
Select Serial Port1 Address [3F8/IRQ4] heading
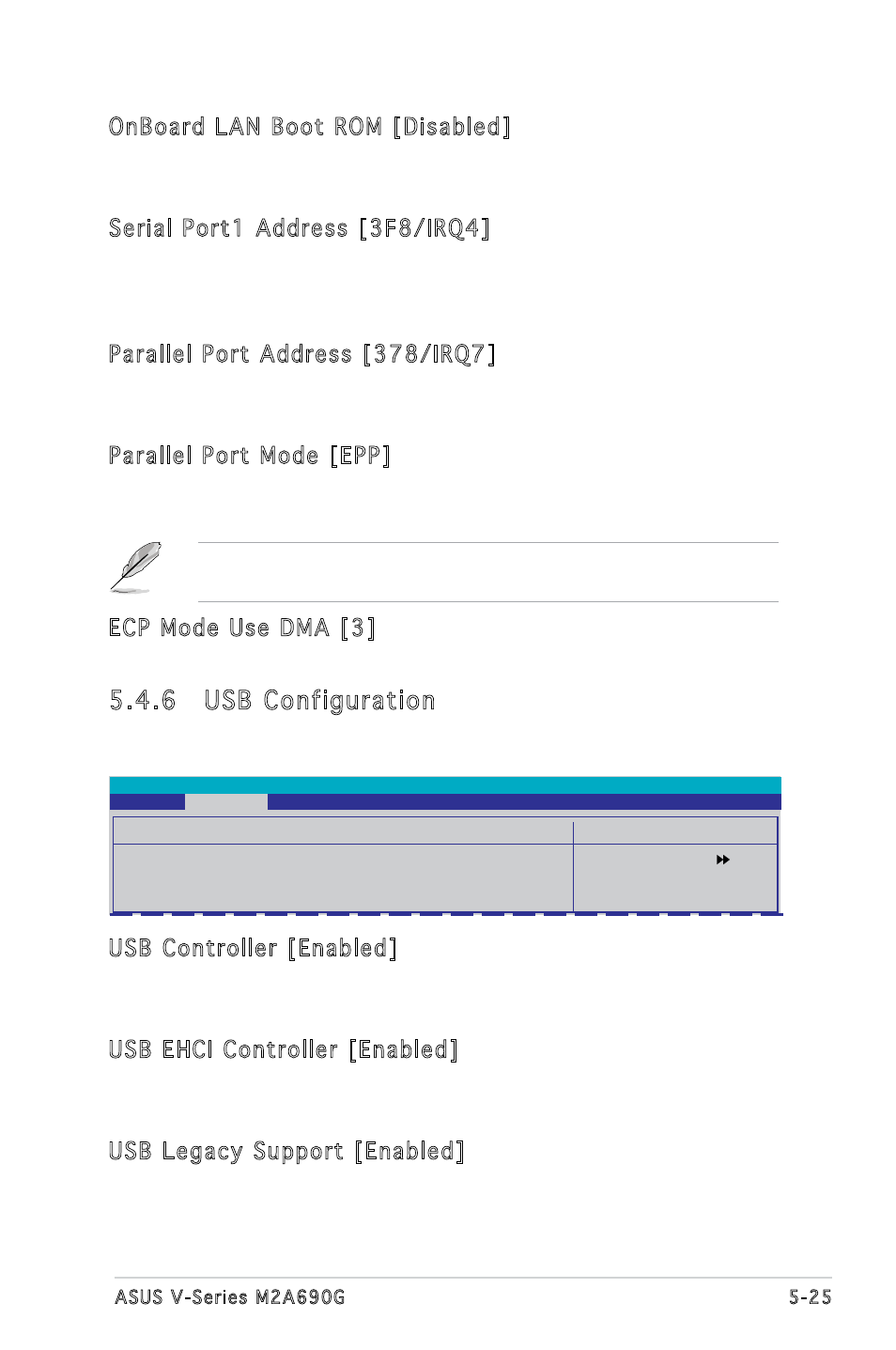pyautogui.click(x=300, y=228)
